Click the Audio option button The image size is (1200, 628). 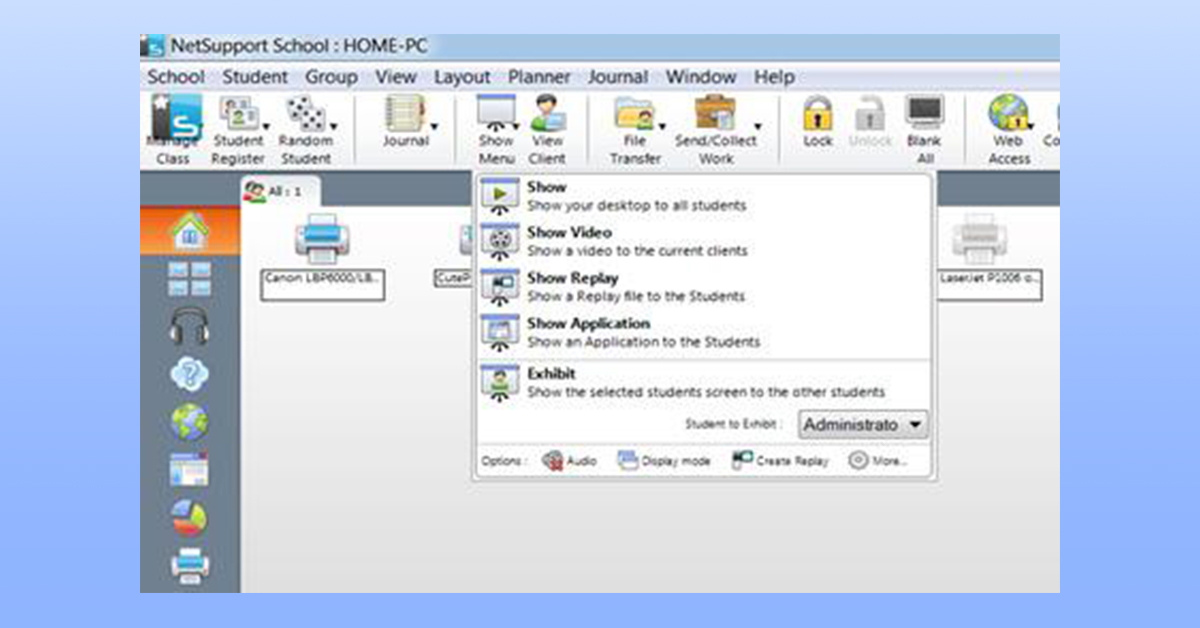(x=570, y=461)
